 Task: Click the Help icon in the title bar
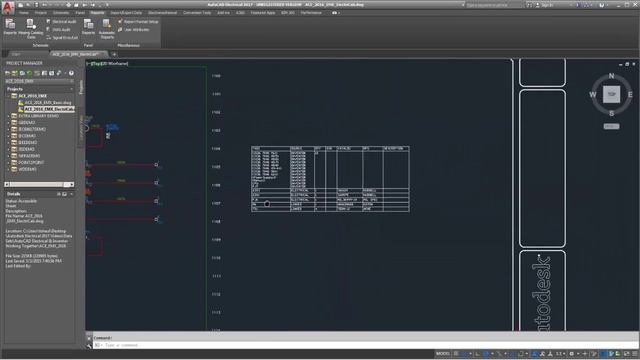[x=601, y=5]
